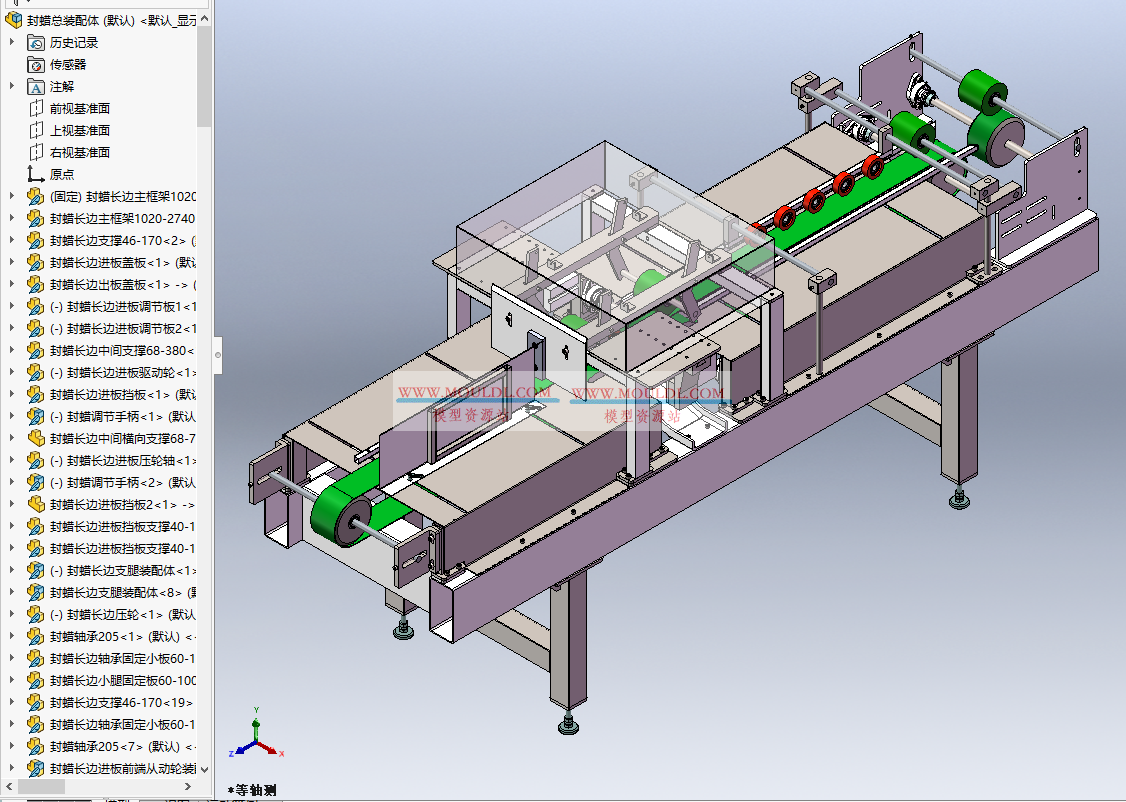The image size is (1126, 802).
Task: Click the 封蜡总装配体 root assembly icon
Action: [14, 20]
